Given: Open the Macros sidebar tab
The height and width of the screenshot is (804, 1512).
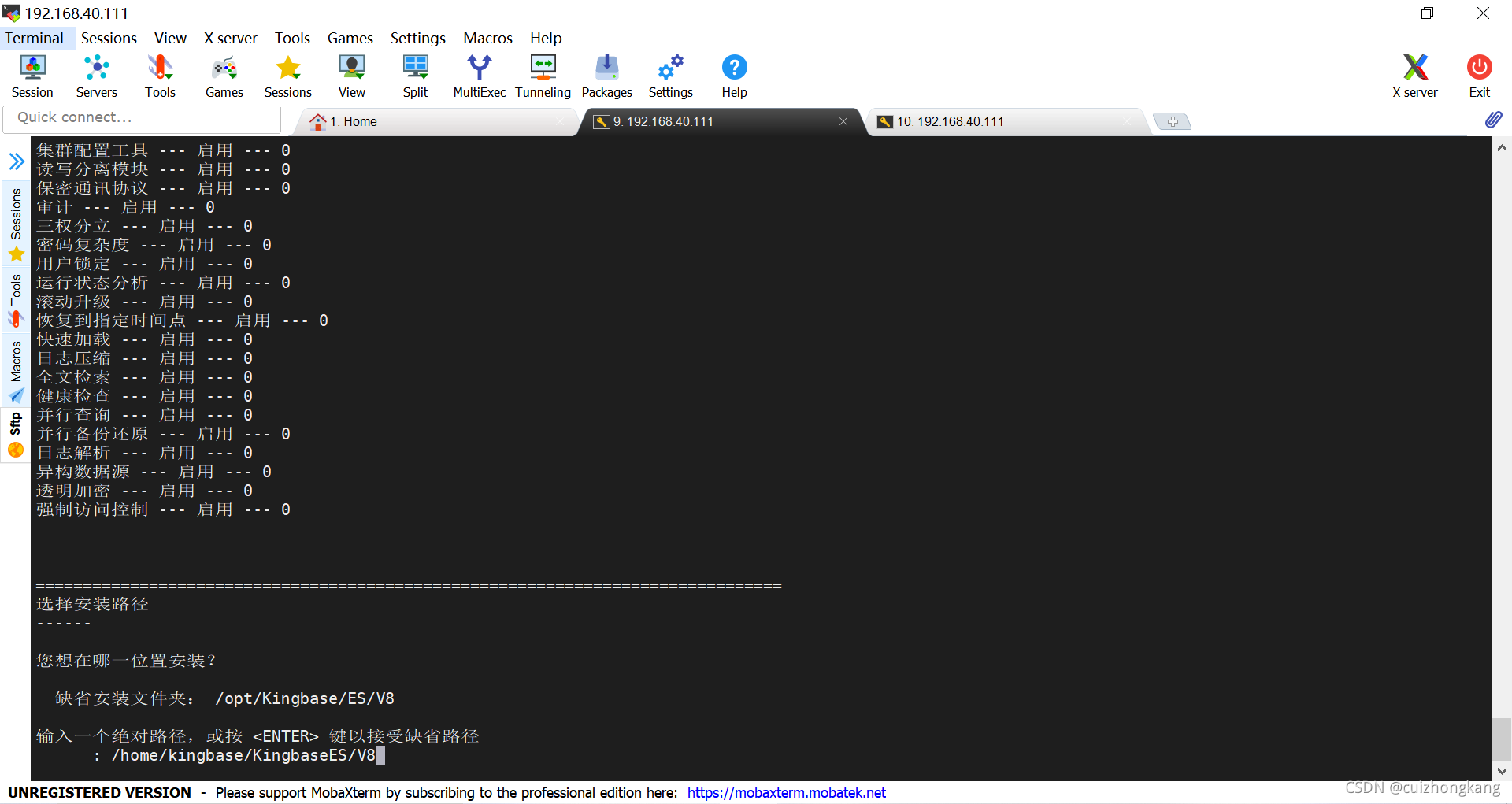Looking at the screenshot, I should click(16, 372).
